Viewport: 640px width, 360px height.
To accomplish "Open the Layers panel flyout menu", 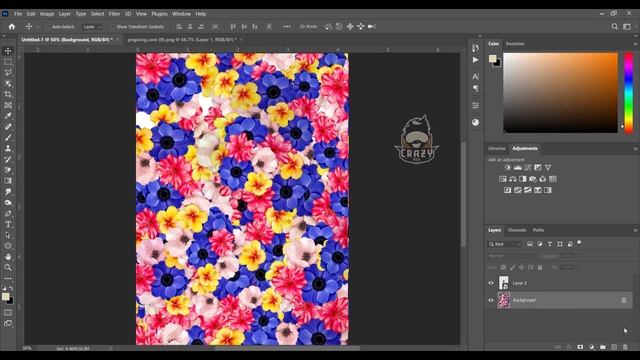I will [635, 231].
